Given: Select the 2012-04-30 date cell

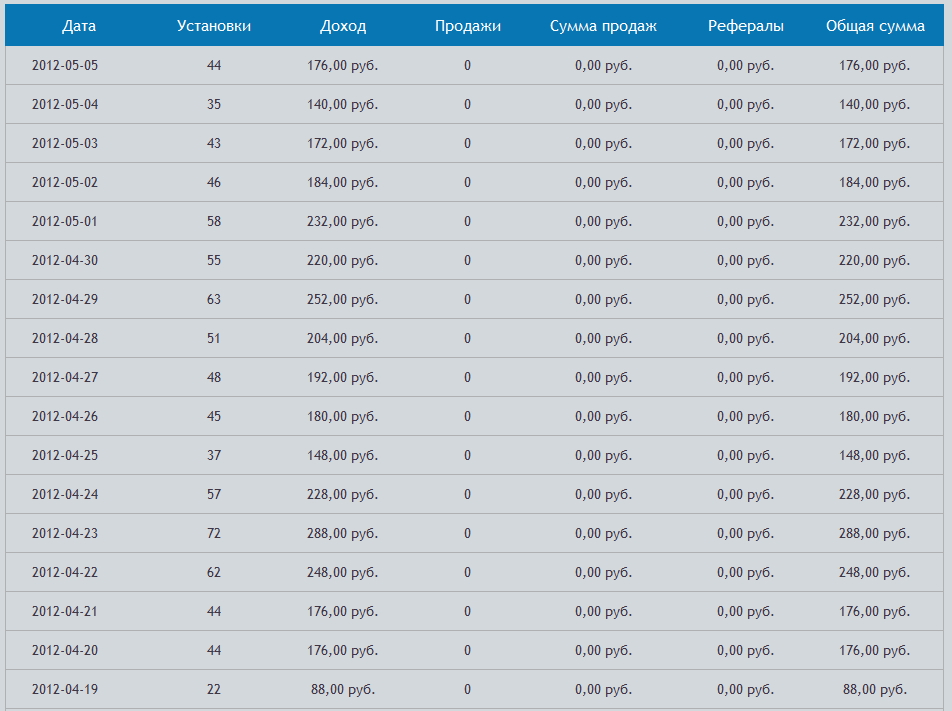Looking at the screenshot, I should coord(65,260).
